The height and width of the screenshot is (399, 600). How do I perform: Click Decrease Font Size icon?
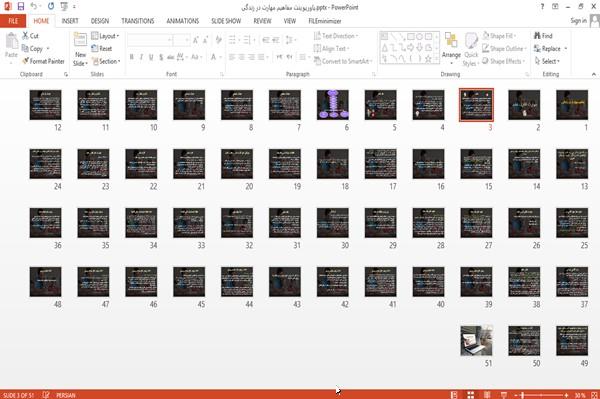click(x=206, y=40)
